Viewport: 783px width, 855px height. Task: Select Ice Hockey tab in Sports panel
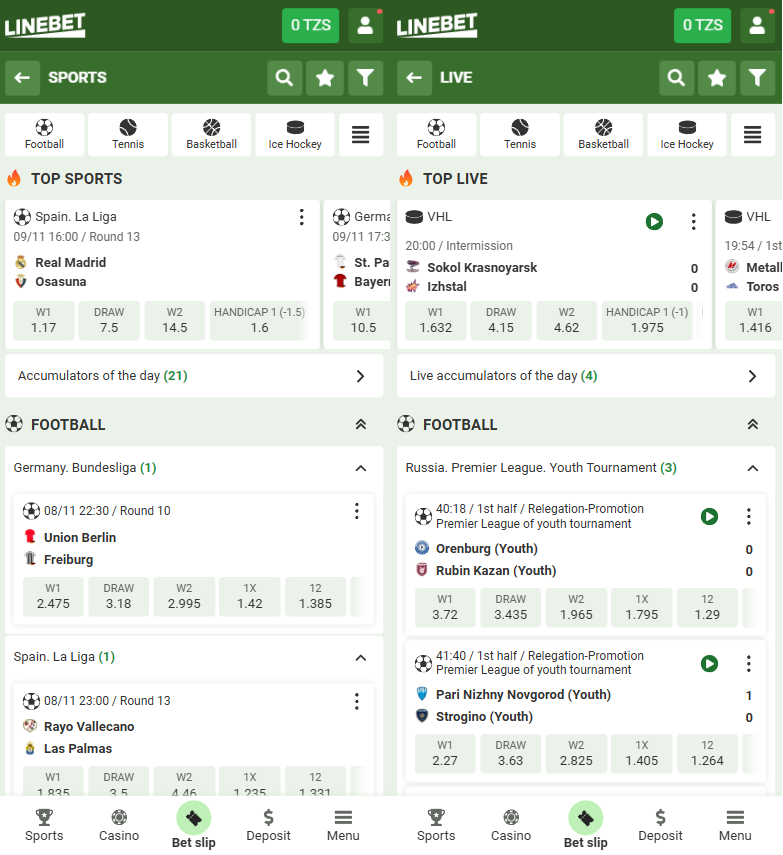click(295, 135)
